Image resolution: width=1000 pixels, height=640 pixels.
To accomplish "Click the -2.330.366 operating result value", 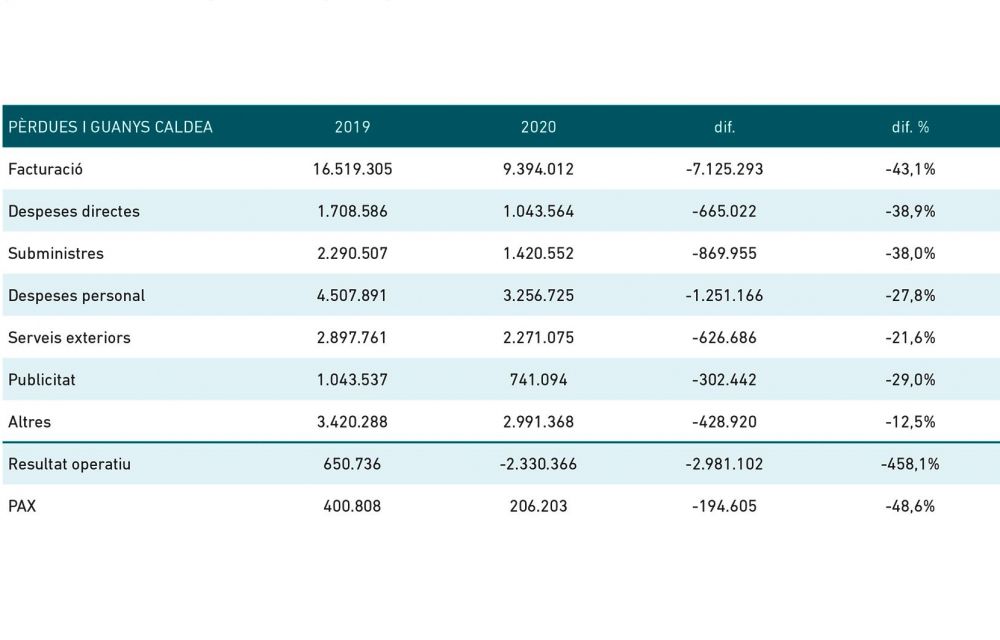I will [x=539, y=464].
